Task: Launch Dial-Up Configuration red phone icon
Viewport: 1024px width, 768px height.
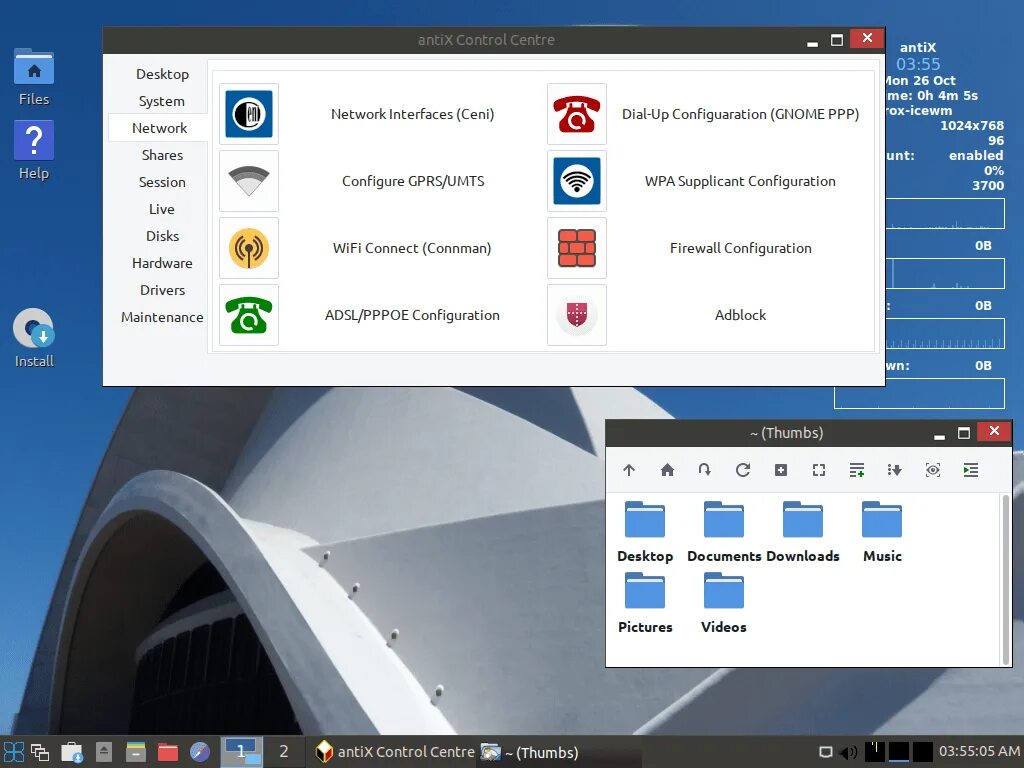Action: click(577, 114)
